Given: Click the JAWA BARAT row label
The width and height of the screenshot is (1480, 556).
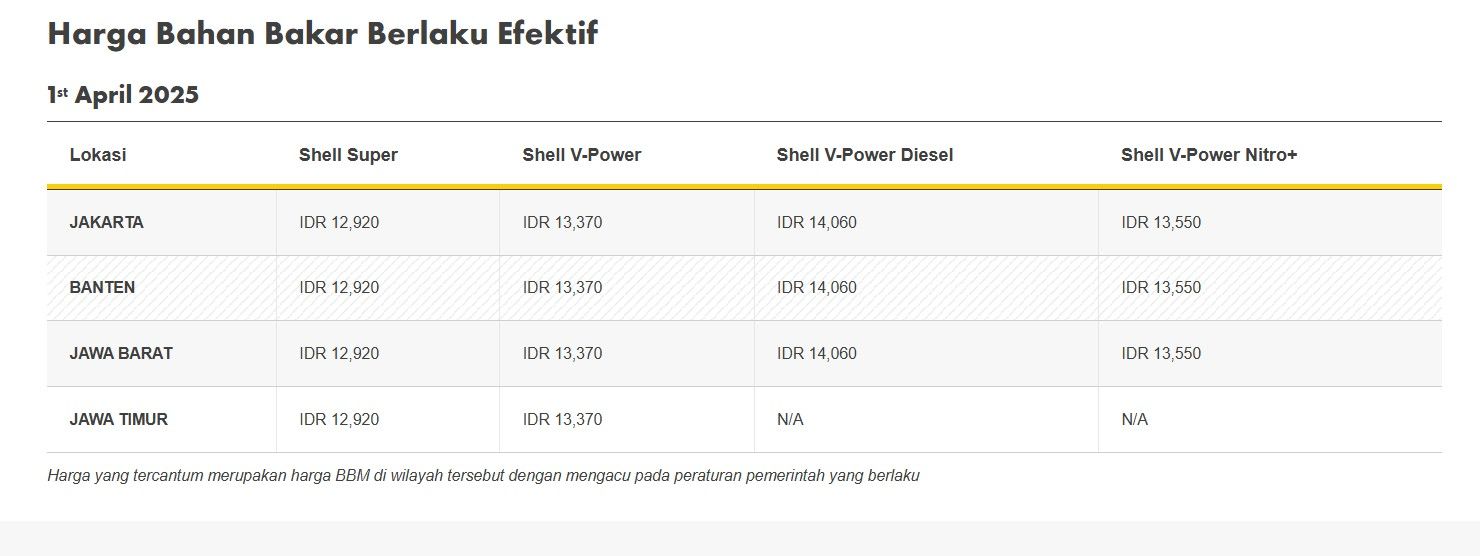Looking at the screenshot, I should point(121,354).
